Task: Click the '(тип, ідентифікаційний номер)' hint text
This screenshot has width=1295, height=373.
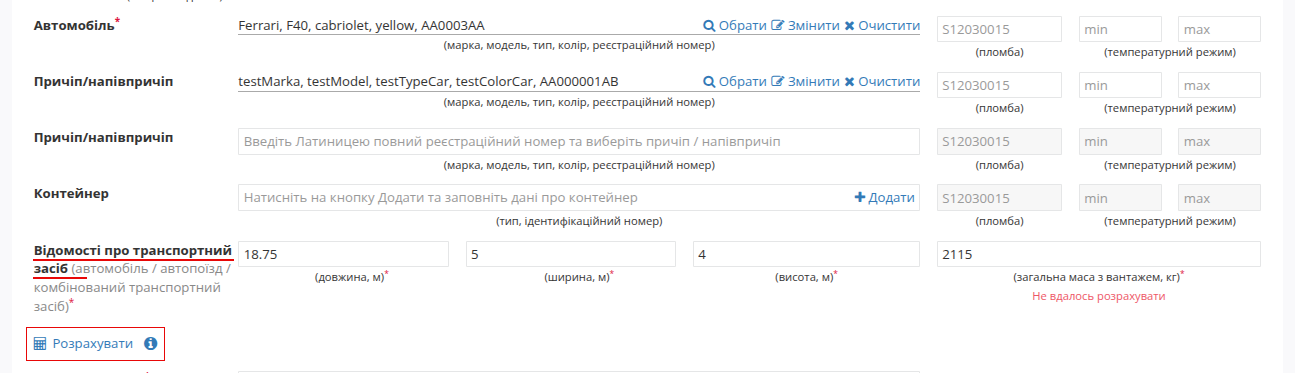Action: tap(579, 221)
